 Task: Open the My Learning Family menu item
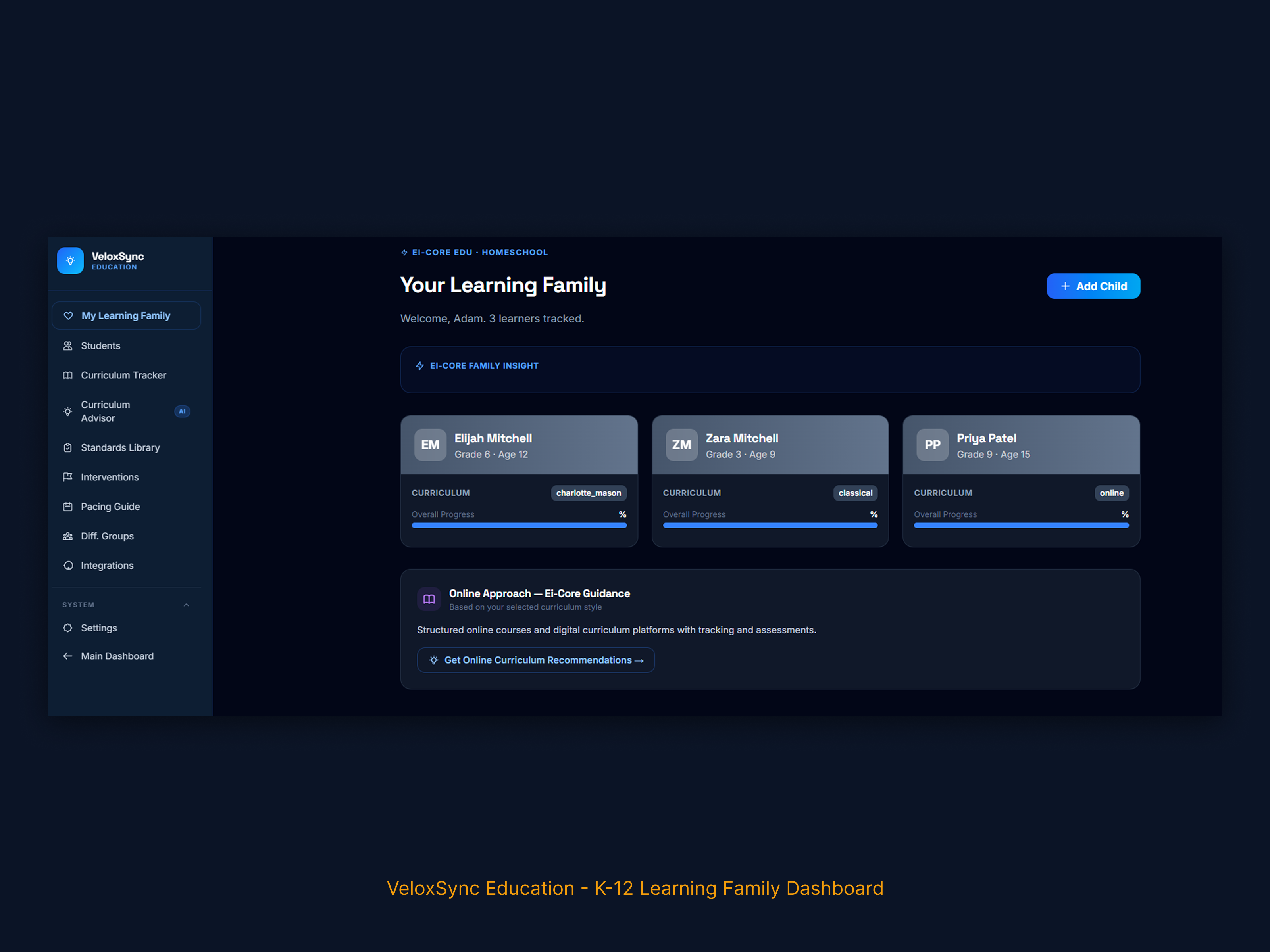coord(126,316)
